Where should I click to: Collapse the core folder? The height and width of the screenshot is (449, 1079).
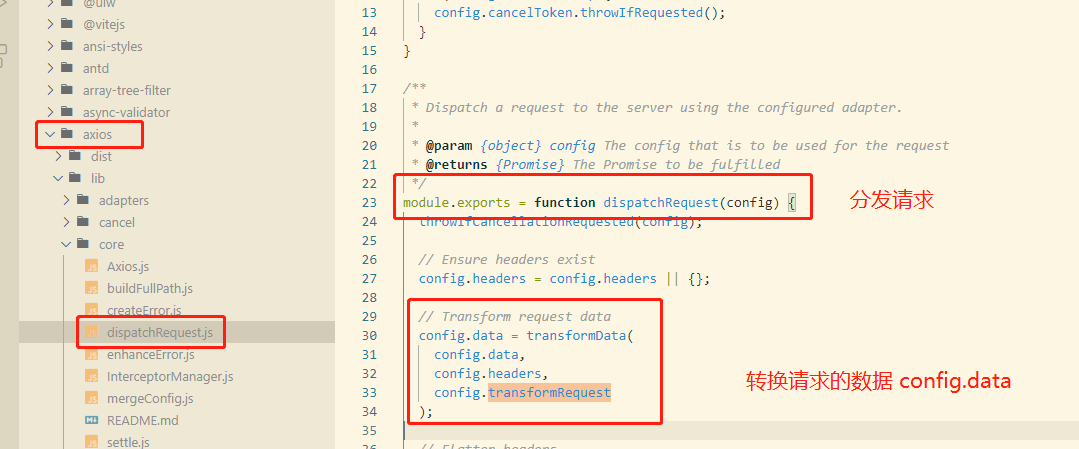point(66,244)
